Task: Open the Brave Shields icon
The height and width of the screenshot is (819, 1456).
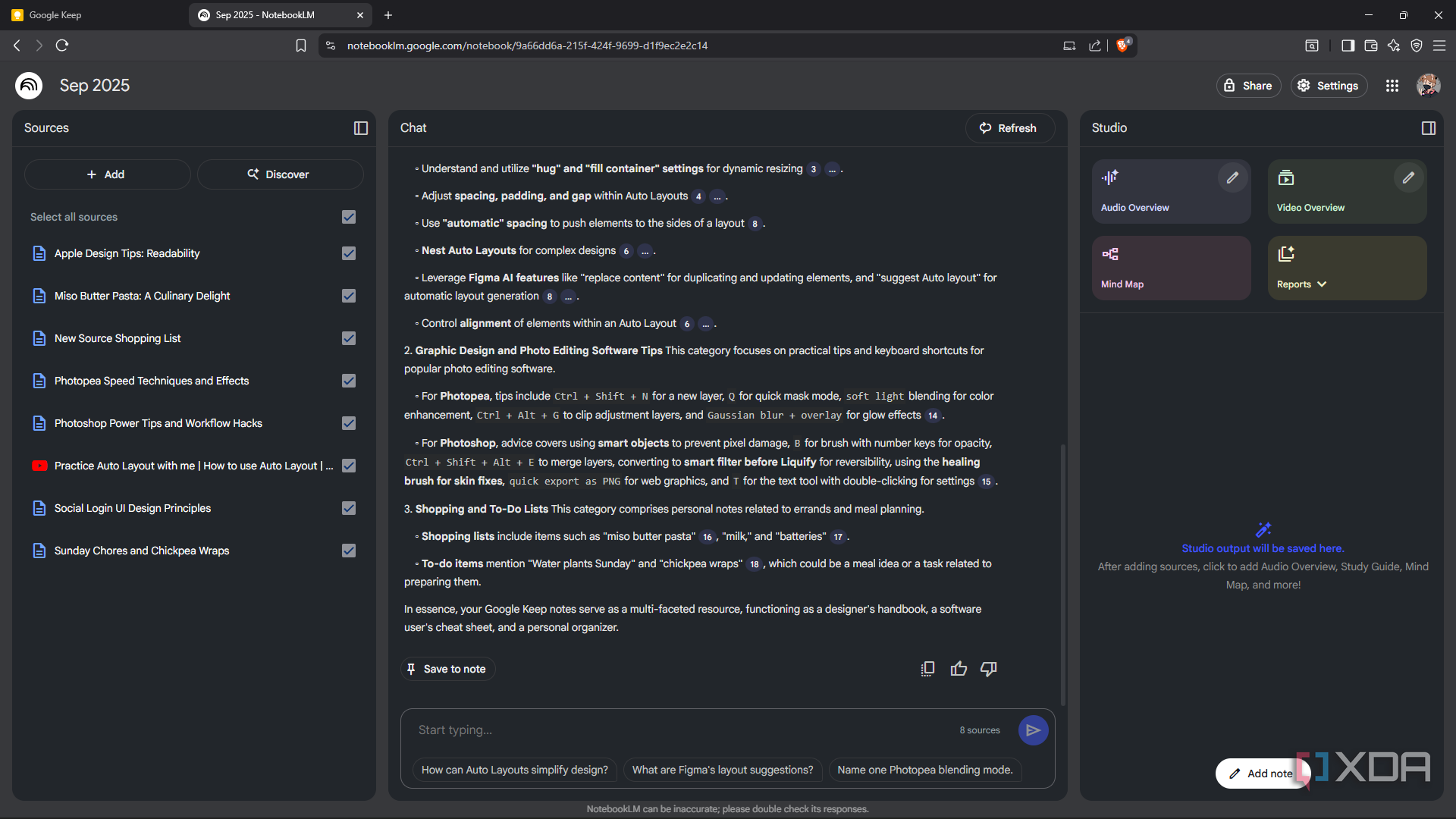Action: click(1124, 45)
